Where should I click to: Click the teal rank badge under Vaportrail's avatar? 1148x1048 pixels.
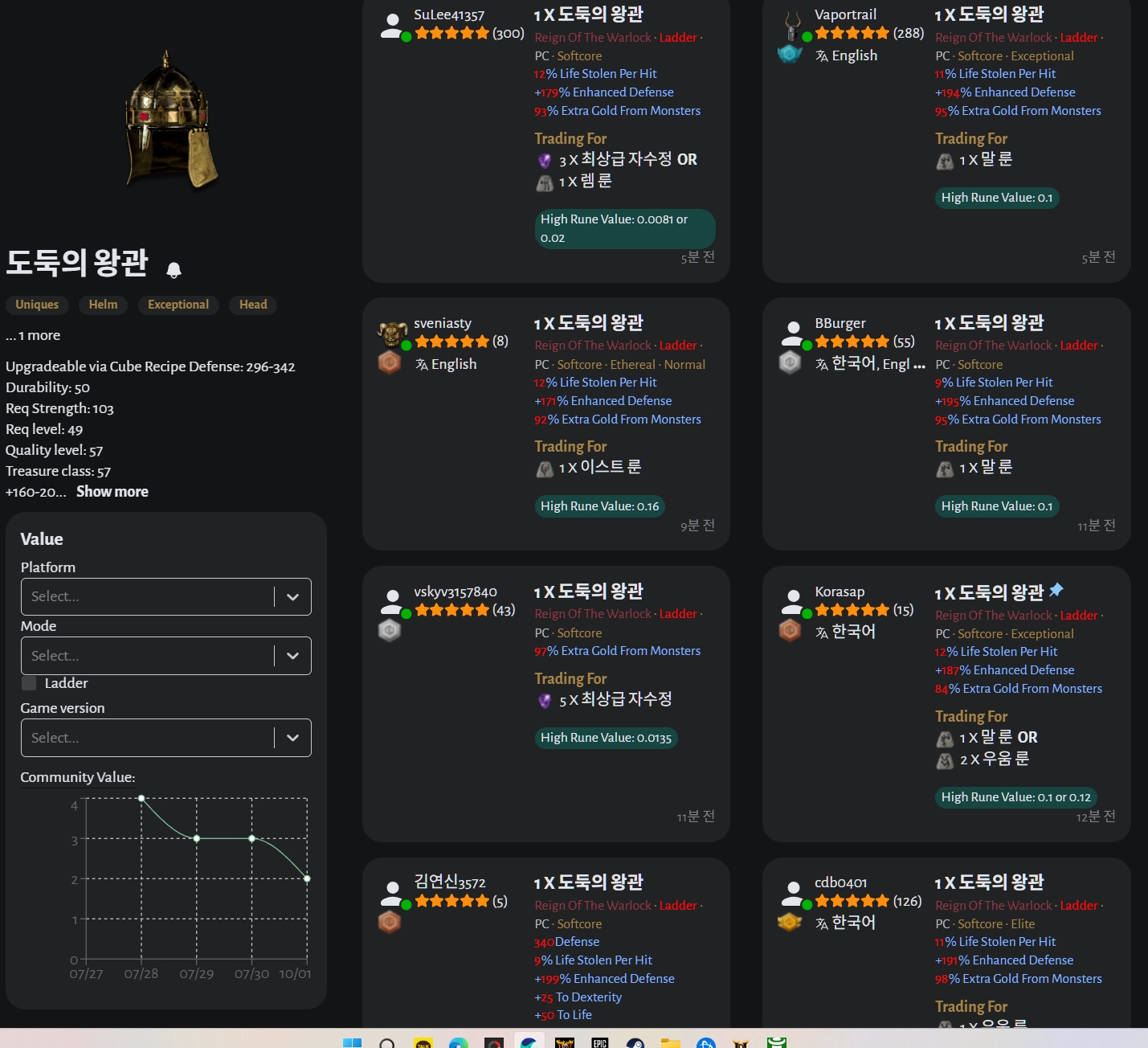[x=790, y=54]
